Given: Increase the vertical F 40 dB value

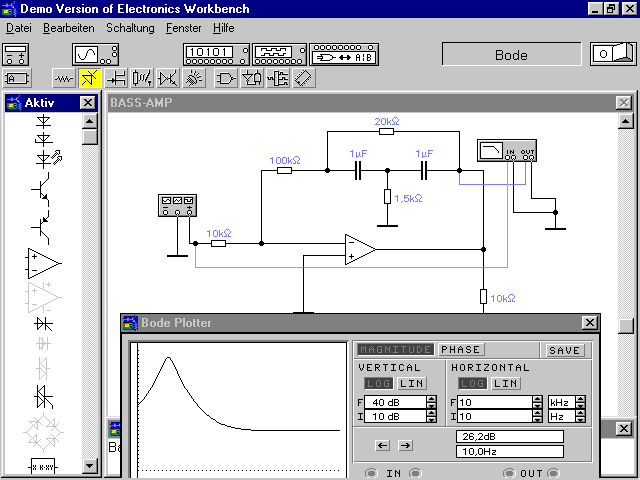Looking at the screenshot, I should [x=431, y=398].
